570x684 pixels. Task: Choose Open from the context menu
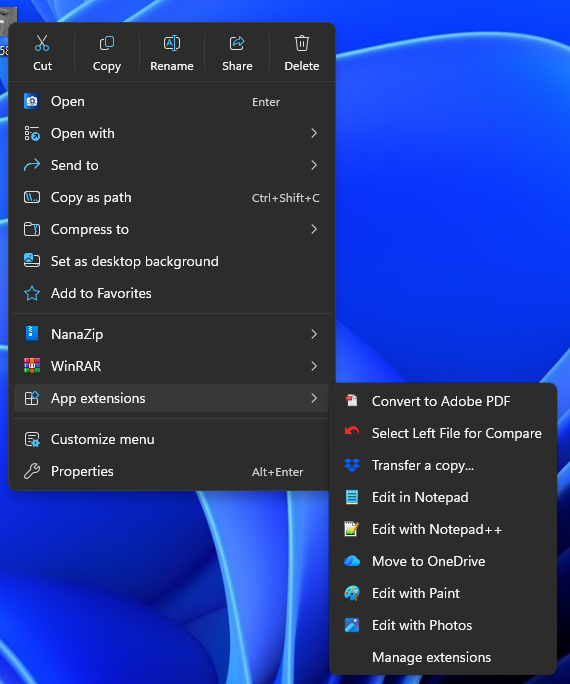[171, 101]
